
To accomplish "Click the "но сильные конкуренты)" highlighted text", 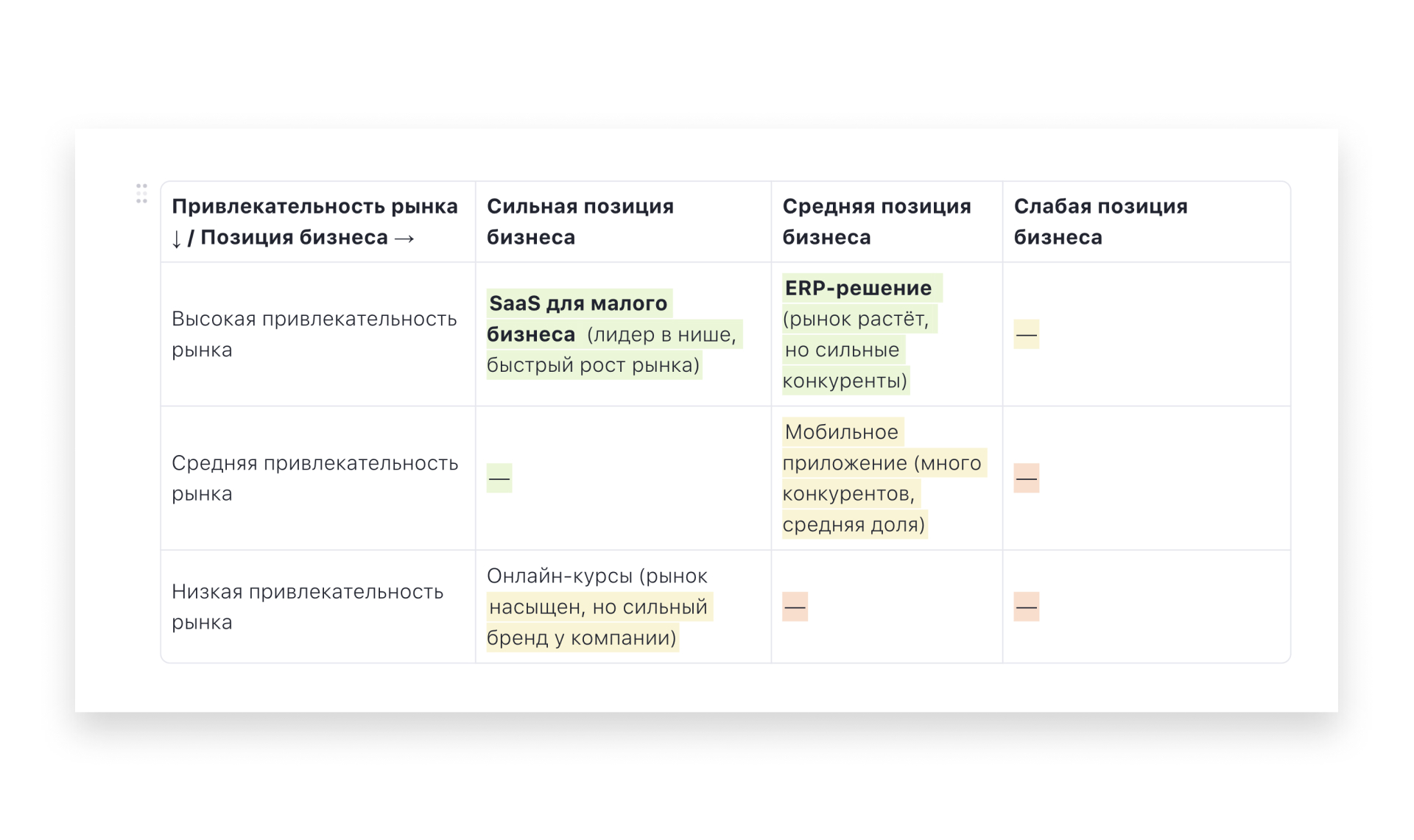I will coord(842,365).
